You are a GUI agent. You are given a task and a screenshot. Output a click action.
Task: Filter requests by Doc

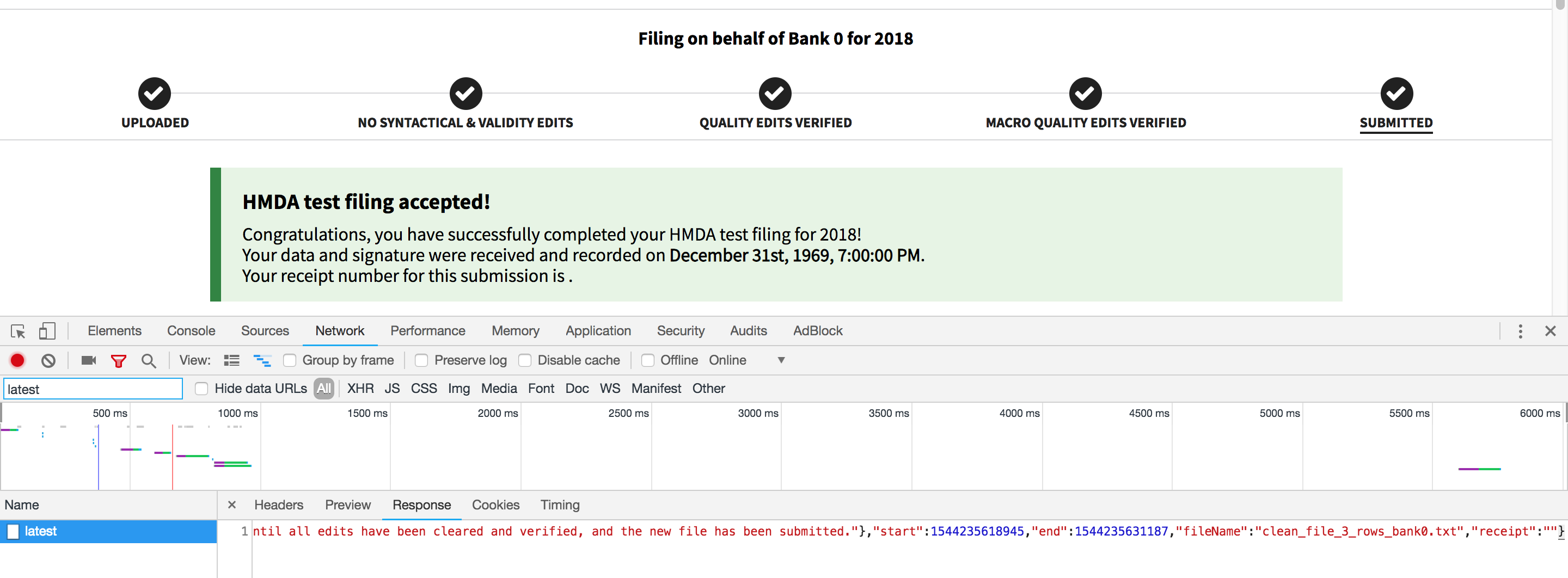(x=577, y=388)
